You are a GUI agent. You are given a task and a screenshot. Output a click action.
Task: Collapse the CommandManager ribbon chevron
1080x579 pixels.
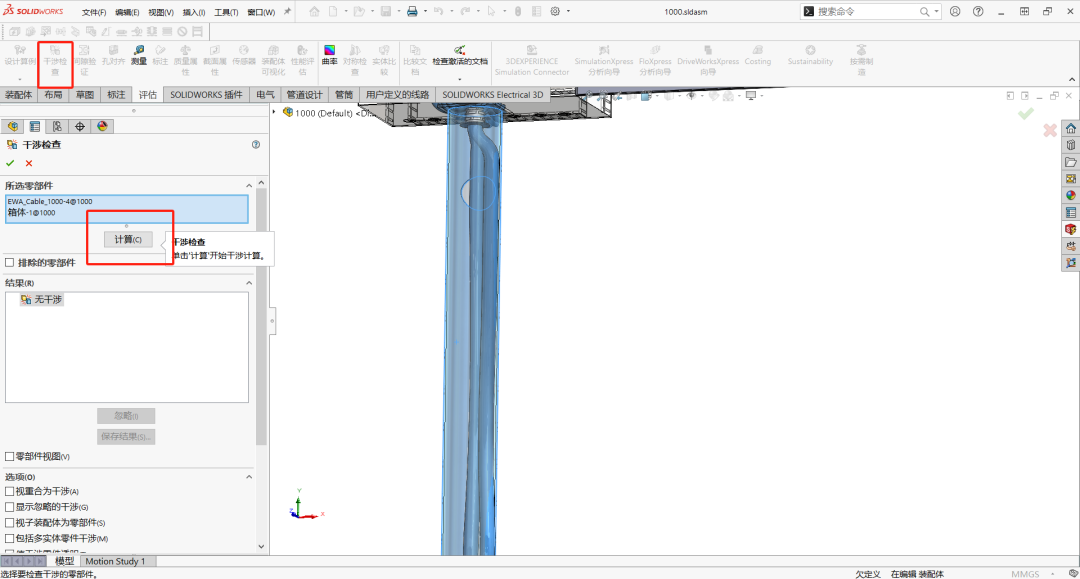[1072, 79]
